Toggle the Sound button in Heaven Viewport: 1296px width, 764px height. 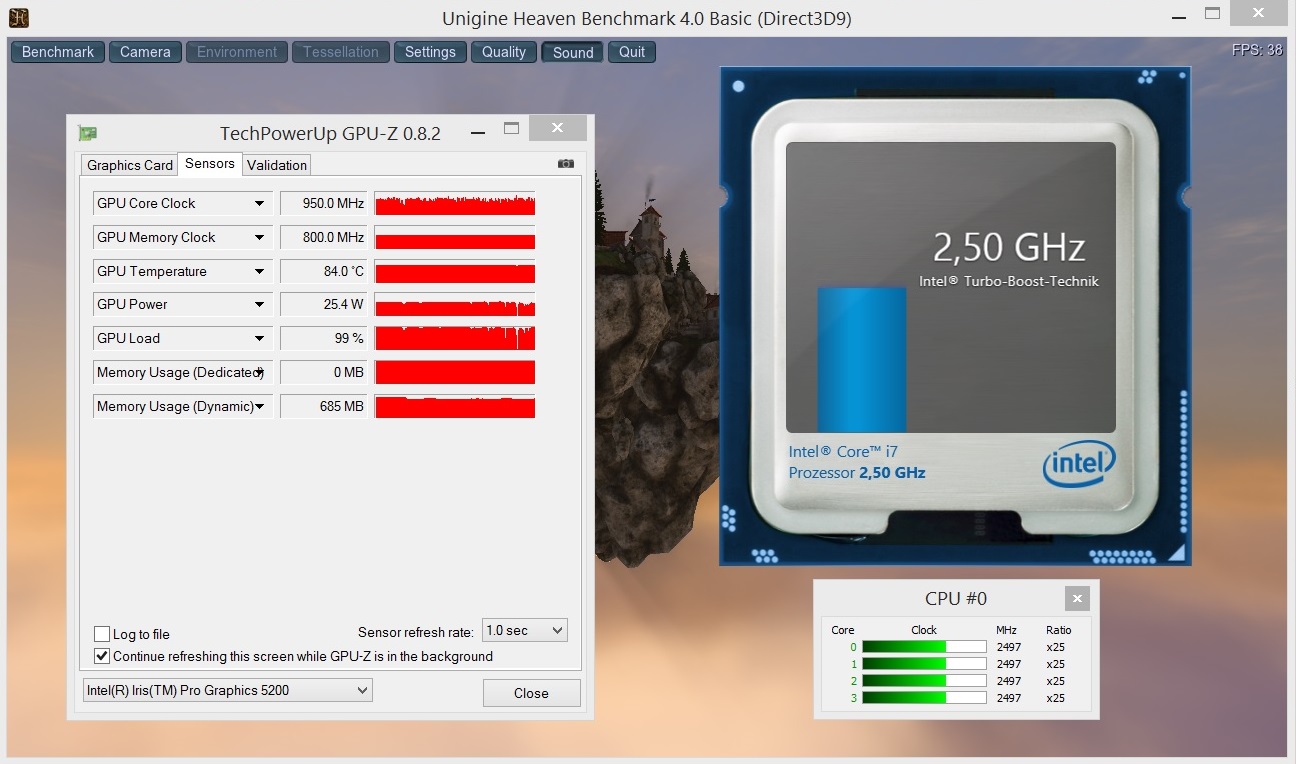[573, 52]
